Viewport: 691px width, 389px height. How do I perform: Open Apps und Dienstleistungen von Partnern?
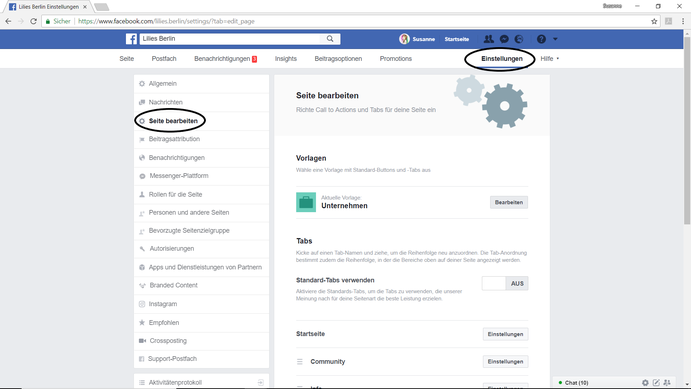(201, 267)
